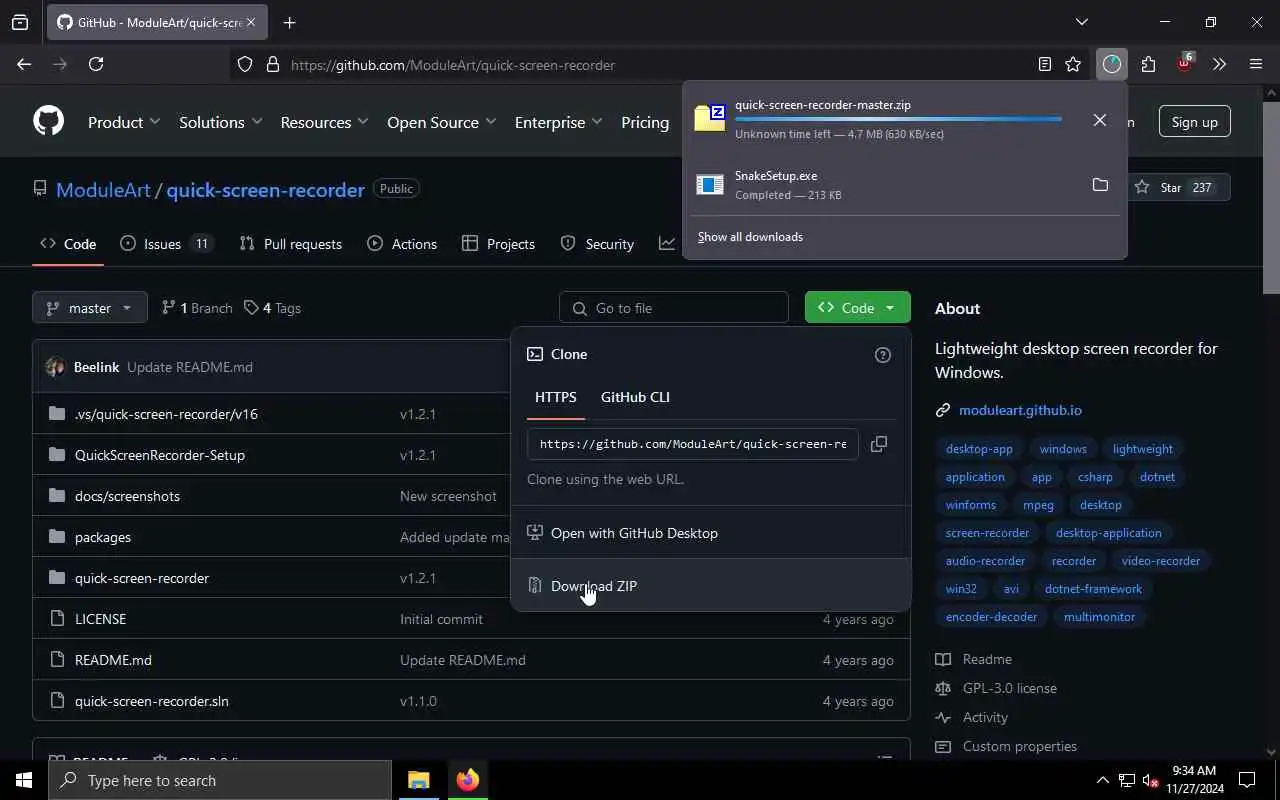Switch to the HTTPS clone tab
The height and width of the screenshot is (800, 1280).
click(x=555, y=397)
